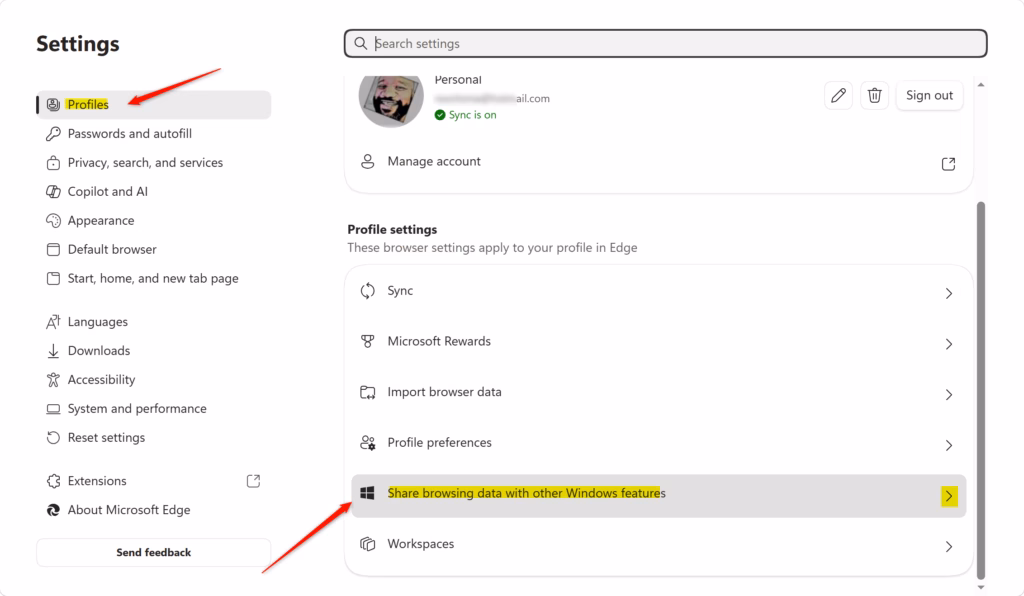Go to Languages settings
Screen dimensions: 1024x596
(x=153, y=322)
